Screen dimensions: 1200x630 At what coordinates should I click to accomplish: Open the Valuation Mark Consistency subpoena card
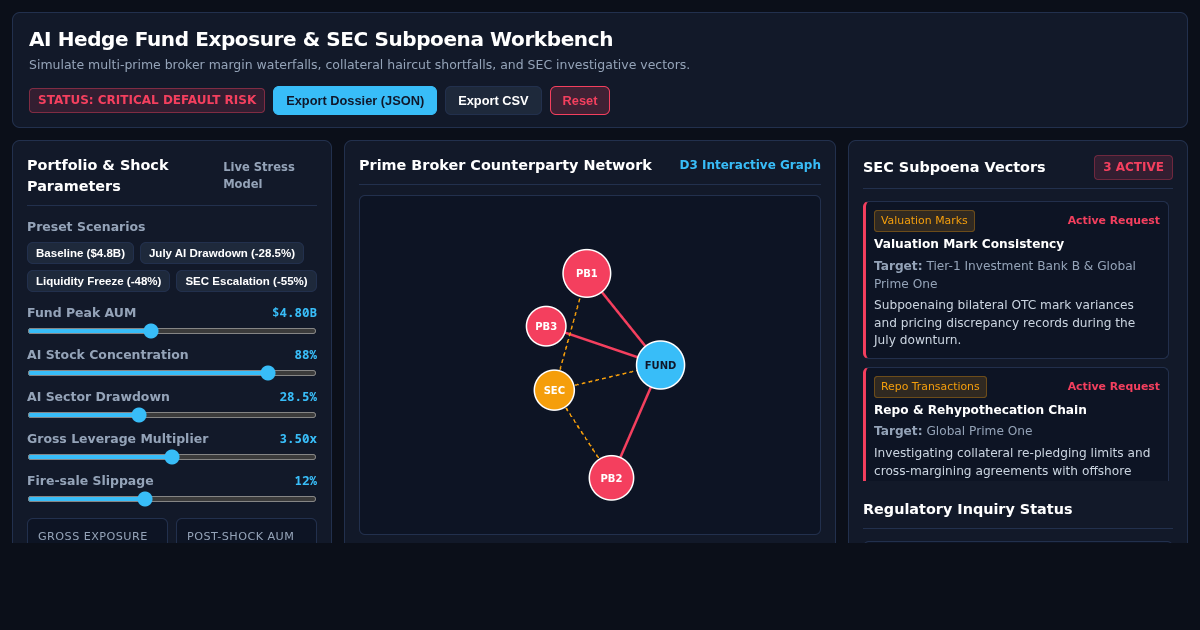tap(1016, 280)
